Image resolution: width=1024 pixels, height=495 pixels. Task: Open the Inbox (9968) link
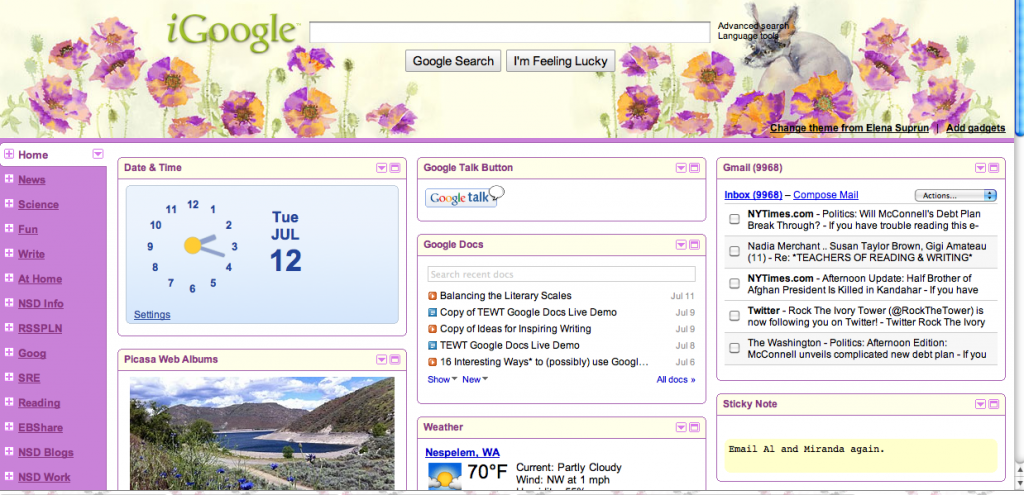click(x=753, y=195)
